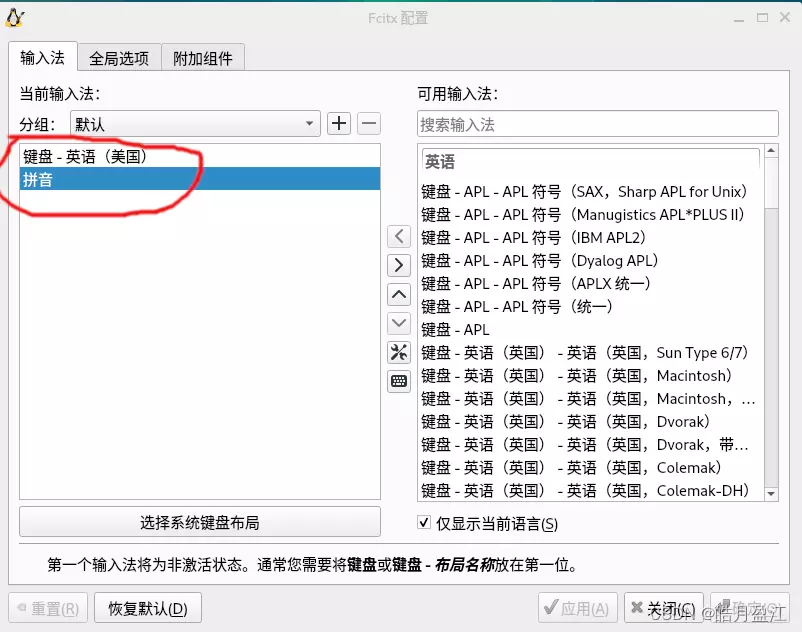Screen dimensions: 802x632
Task: Move selected input method down
Action: coord(399,323)
